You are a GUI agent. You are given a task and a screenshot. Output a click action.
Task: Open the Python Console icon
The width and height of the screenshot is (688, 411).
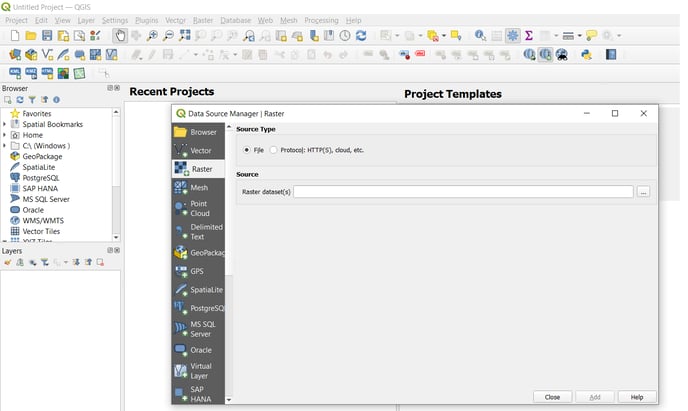586,54
